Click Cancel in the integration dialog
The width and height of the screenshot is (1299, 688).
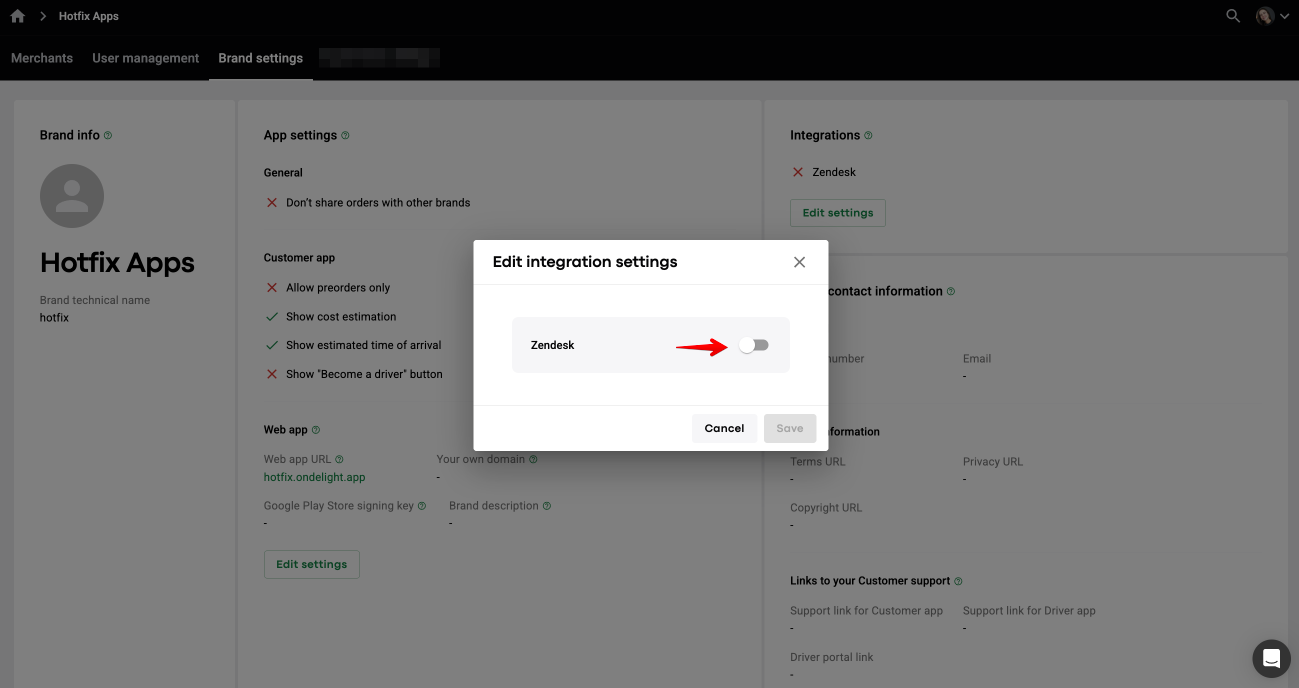[724, 428]
